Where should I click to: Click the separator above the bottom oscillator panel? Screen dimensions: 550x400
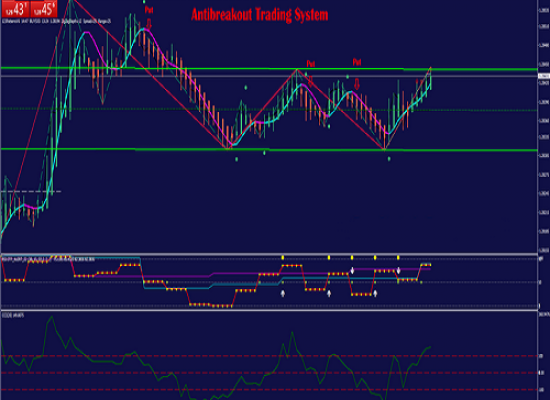click(x=269, y=310)
